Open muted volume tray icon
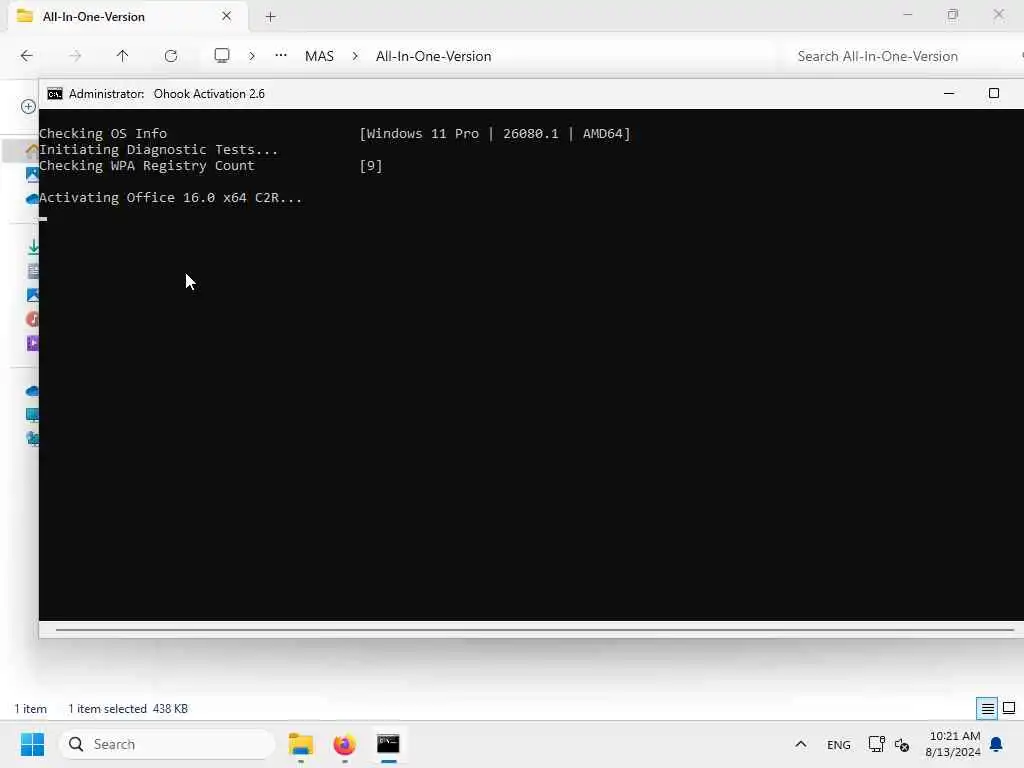This screenshot has height=768, width=1024. click(x=902, y=744)
